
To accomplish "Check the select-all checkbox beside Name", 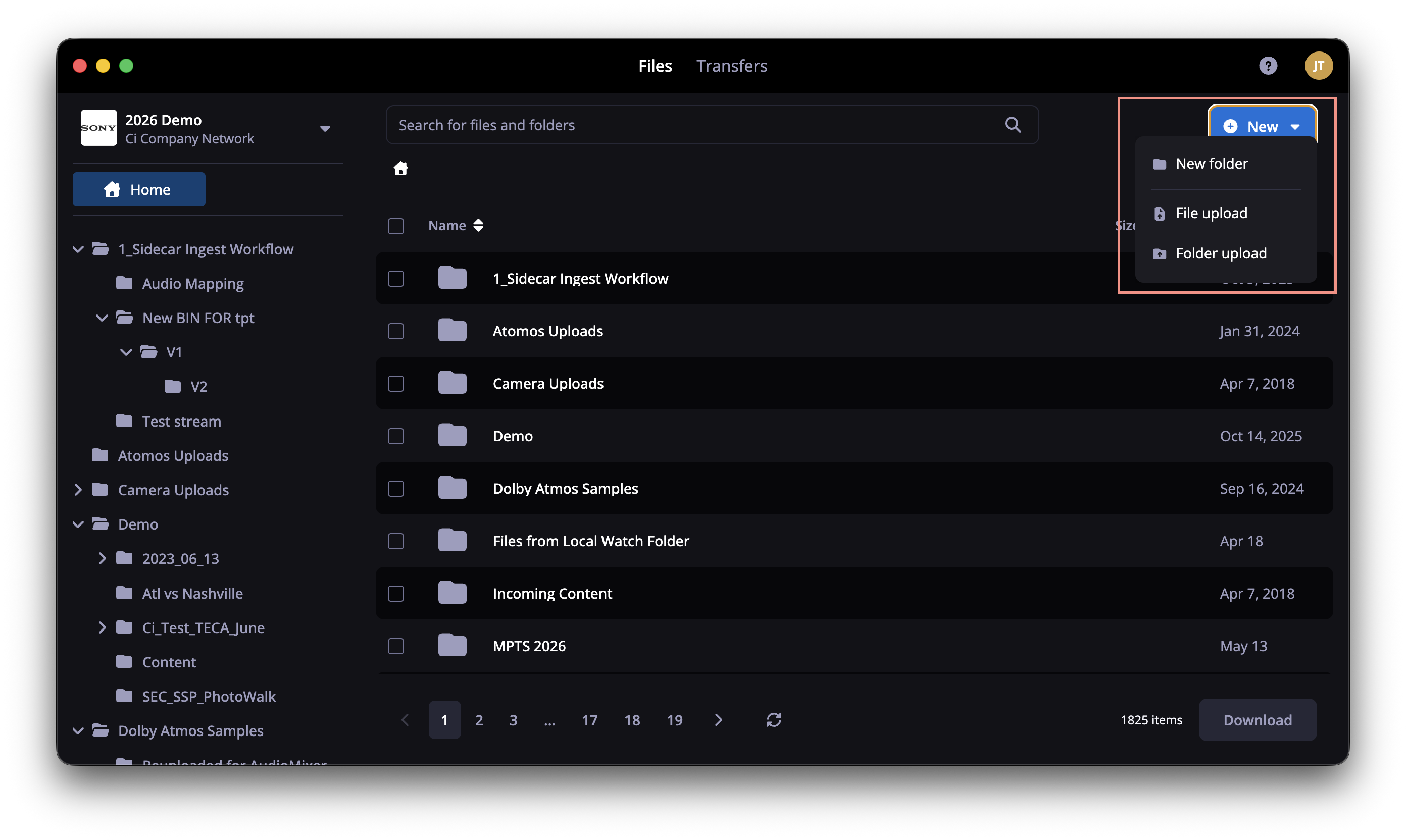I will (x=395, y=225).
